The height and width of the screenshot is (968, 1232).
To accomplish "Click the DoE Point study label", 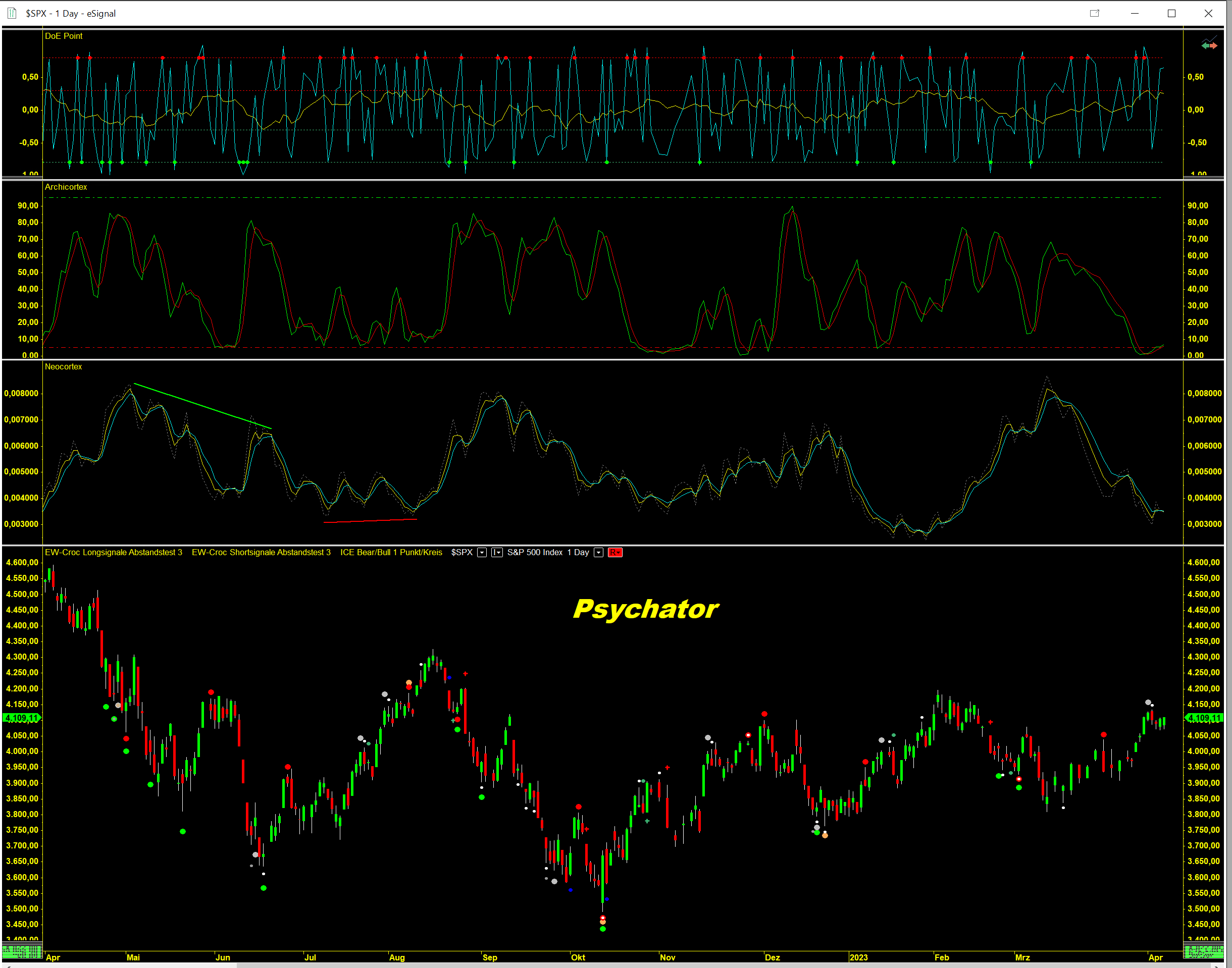I will click(x=64, y=36).
